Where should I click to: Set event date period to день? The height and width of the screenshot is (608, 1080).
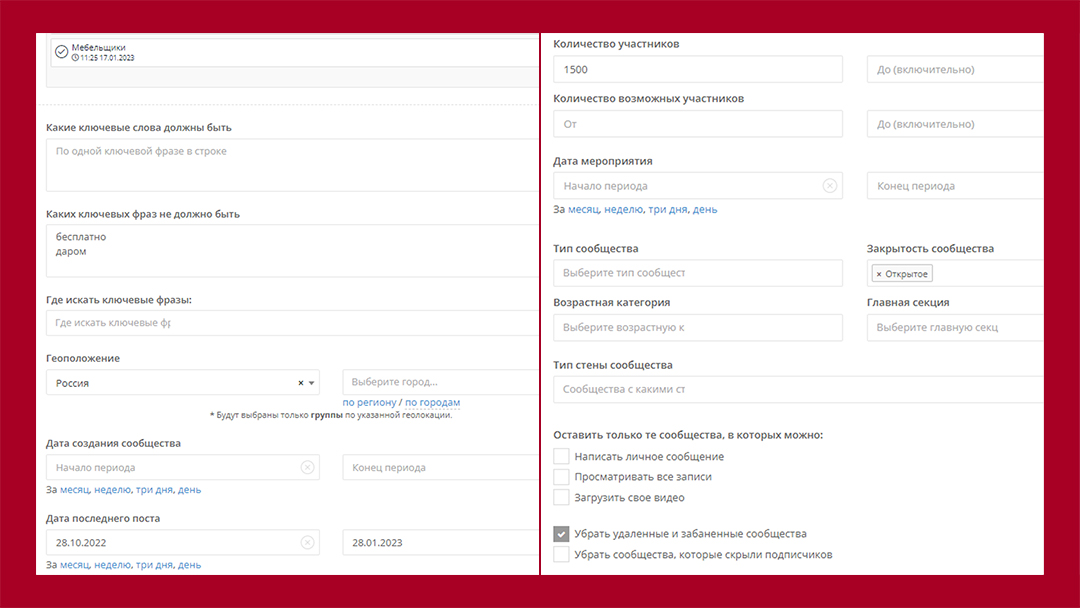point(705,209)
